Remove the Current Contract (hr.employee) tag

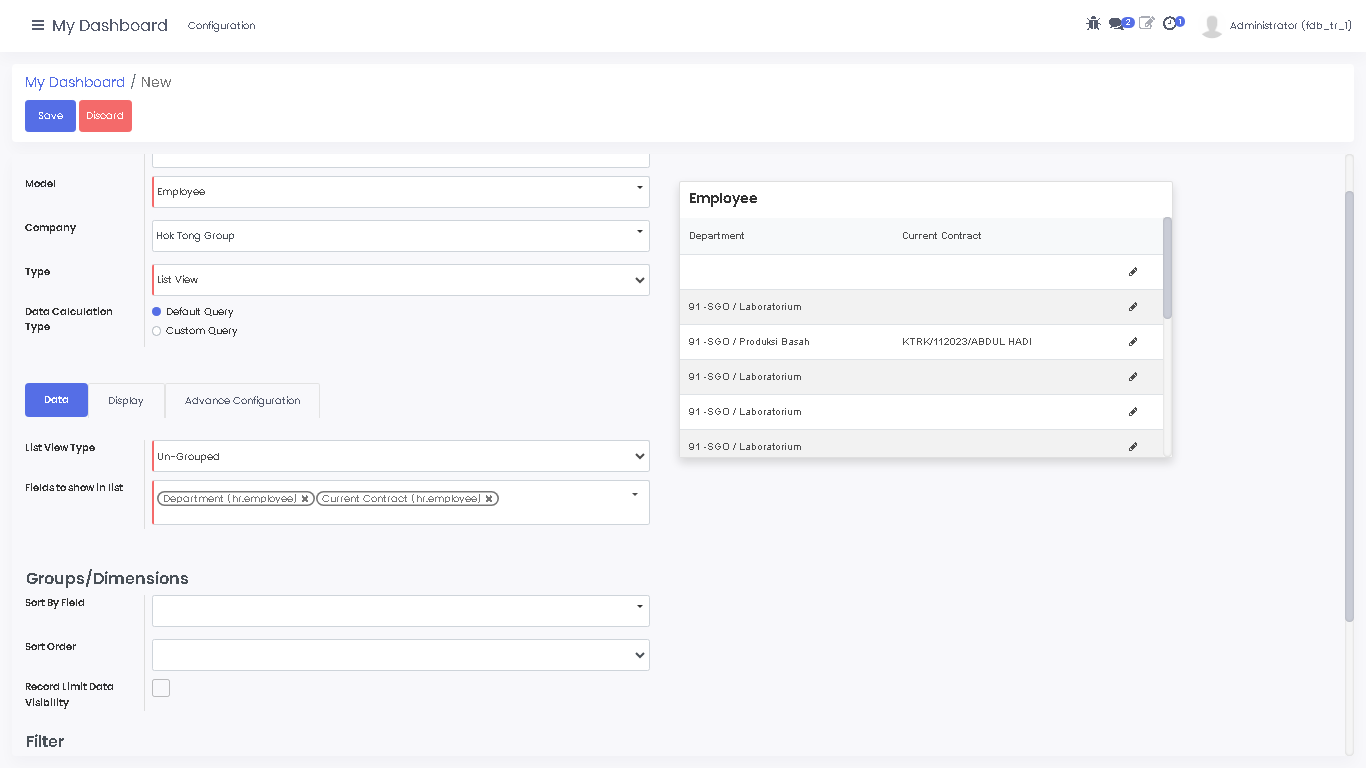(x=489, y=499)
